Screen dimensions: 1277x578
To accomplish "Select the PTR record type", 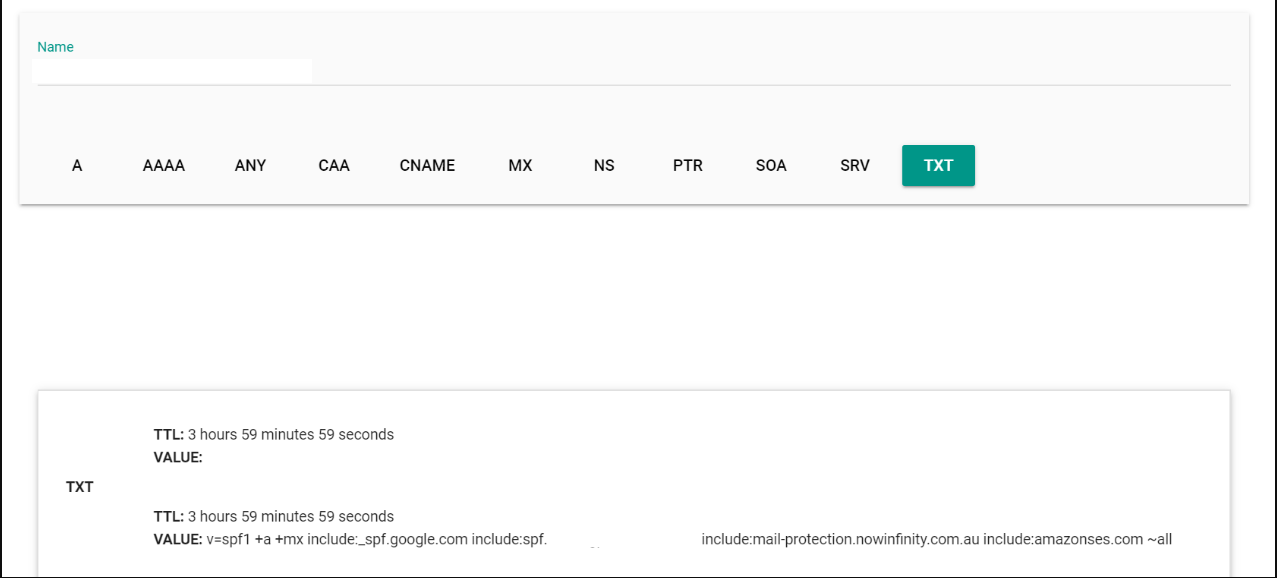I will [x=687, y=165].
